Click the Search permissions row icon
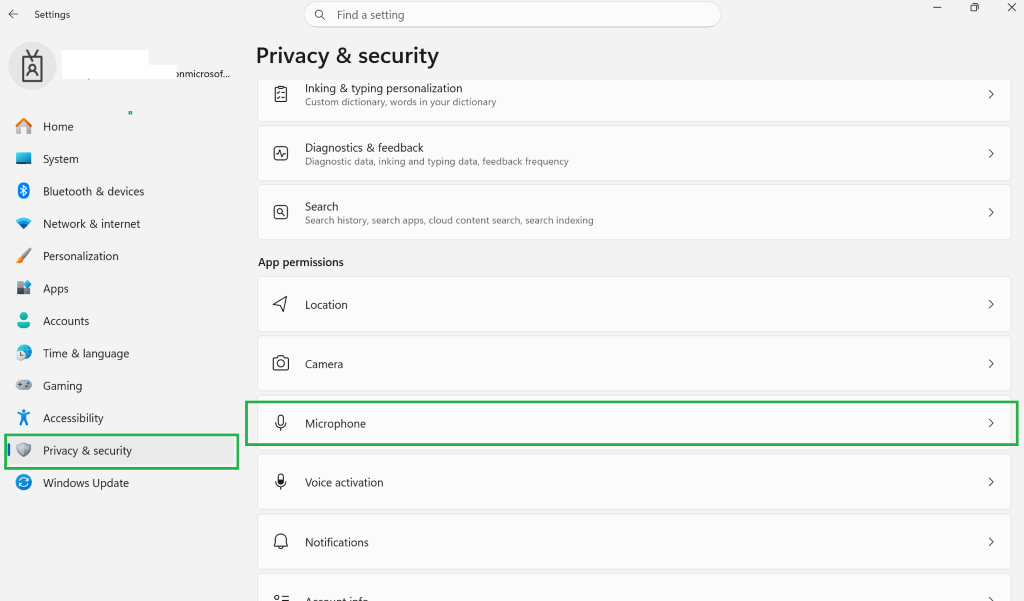The height and width of the screenshot is (601, 1024). coord(281,212)
